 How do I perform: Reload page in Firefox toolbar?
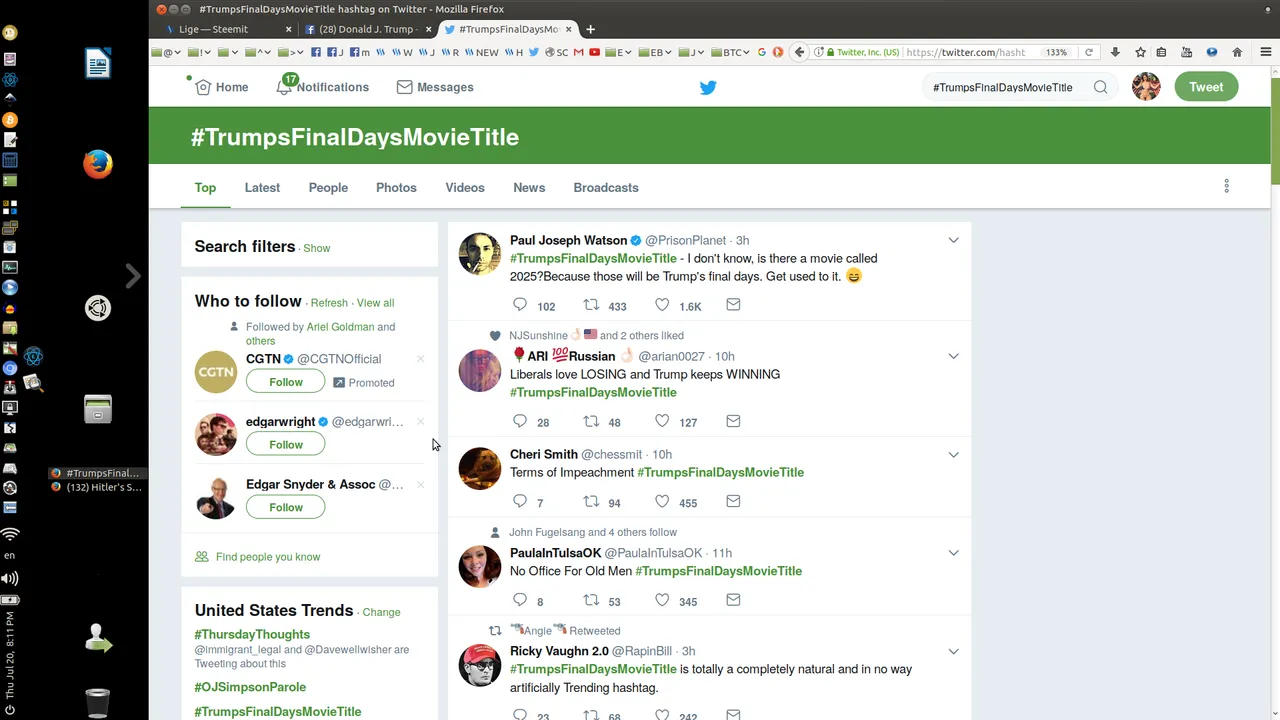(1089, 52)
